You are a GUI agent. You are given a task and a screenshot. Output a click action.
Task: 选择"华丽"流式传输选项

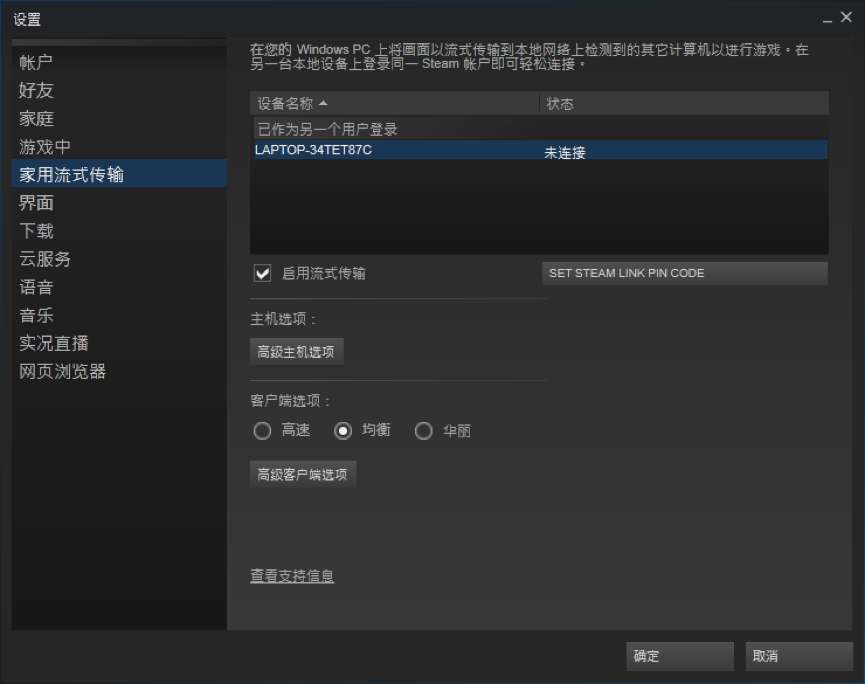421,430
